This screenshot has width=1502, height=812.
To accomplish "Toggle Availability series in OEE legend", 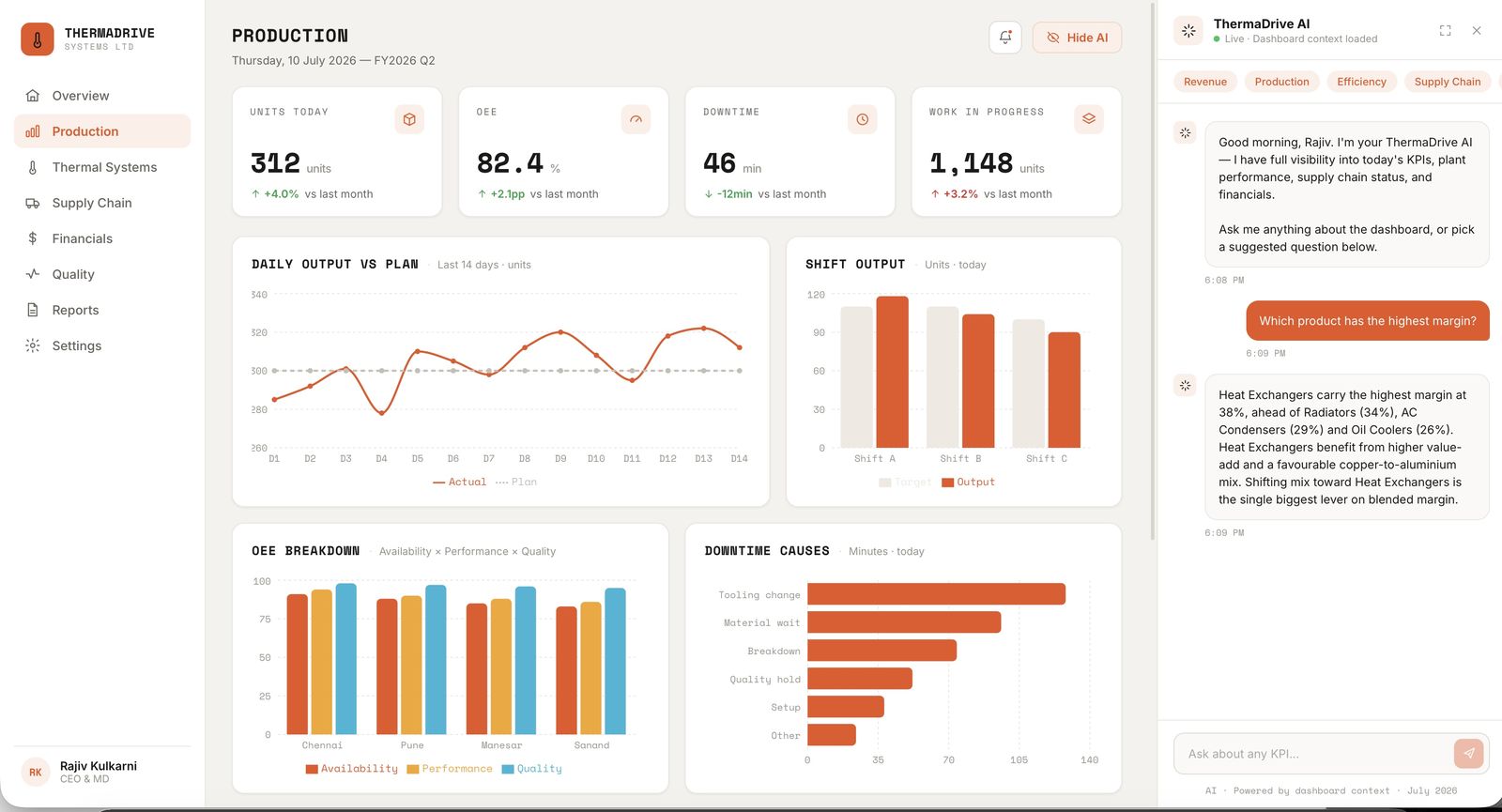I will [352, 769].
